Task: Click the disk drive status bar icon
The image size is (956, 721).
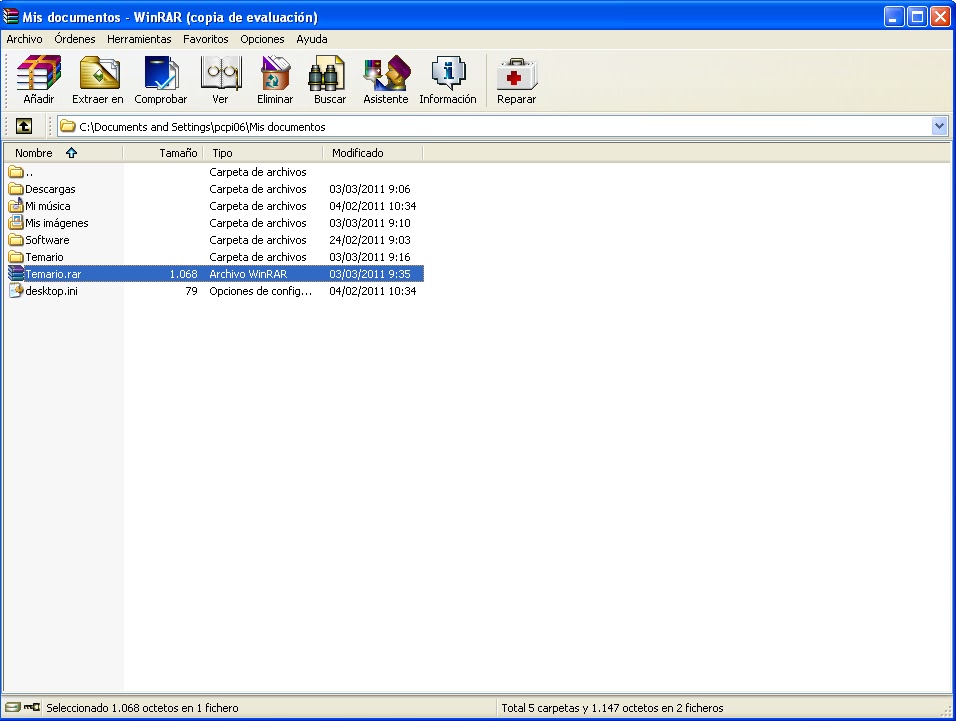Action: point(12,707)
